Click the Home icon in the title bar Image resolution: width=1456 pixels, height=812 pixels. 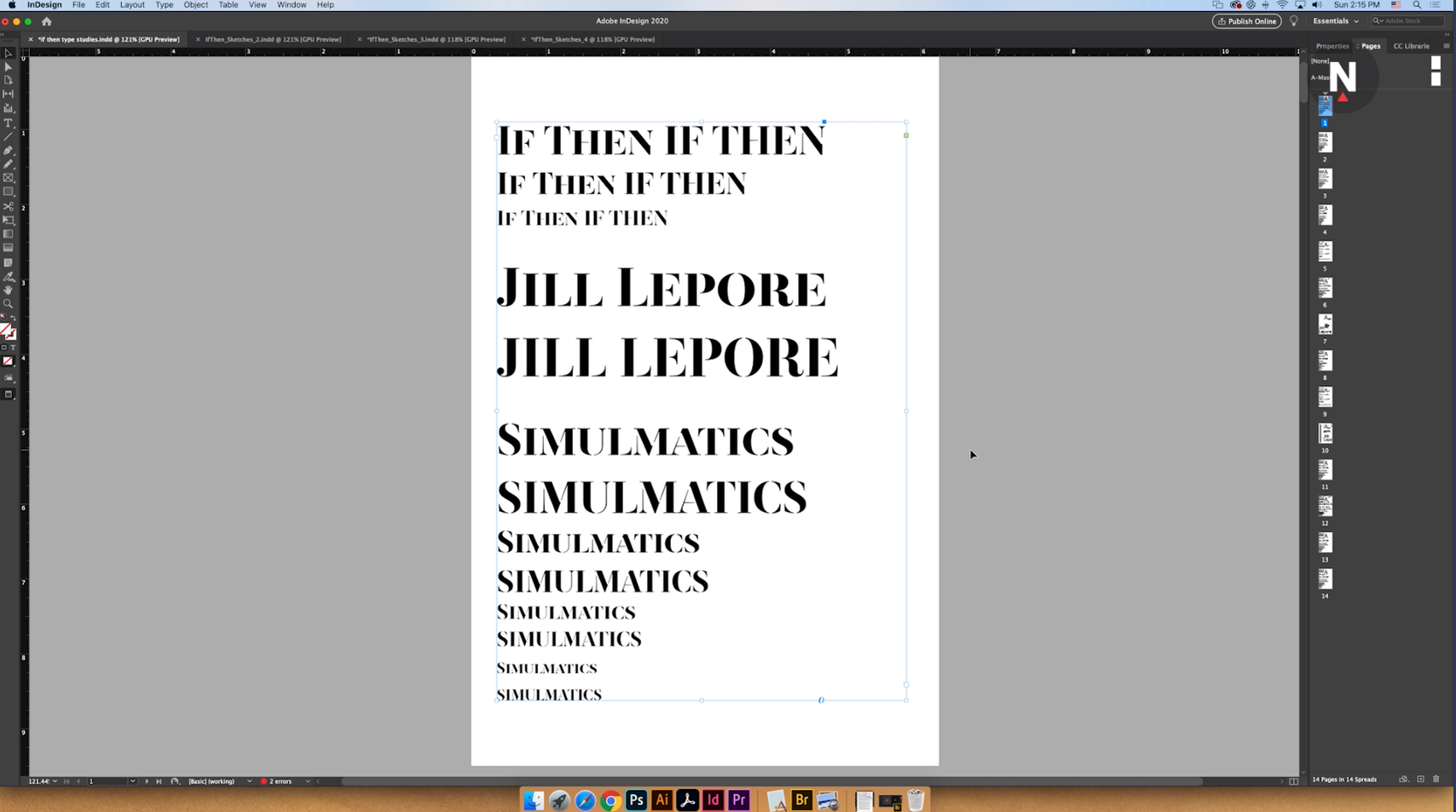pyautogui.click(x=47, y=21)
